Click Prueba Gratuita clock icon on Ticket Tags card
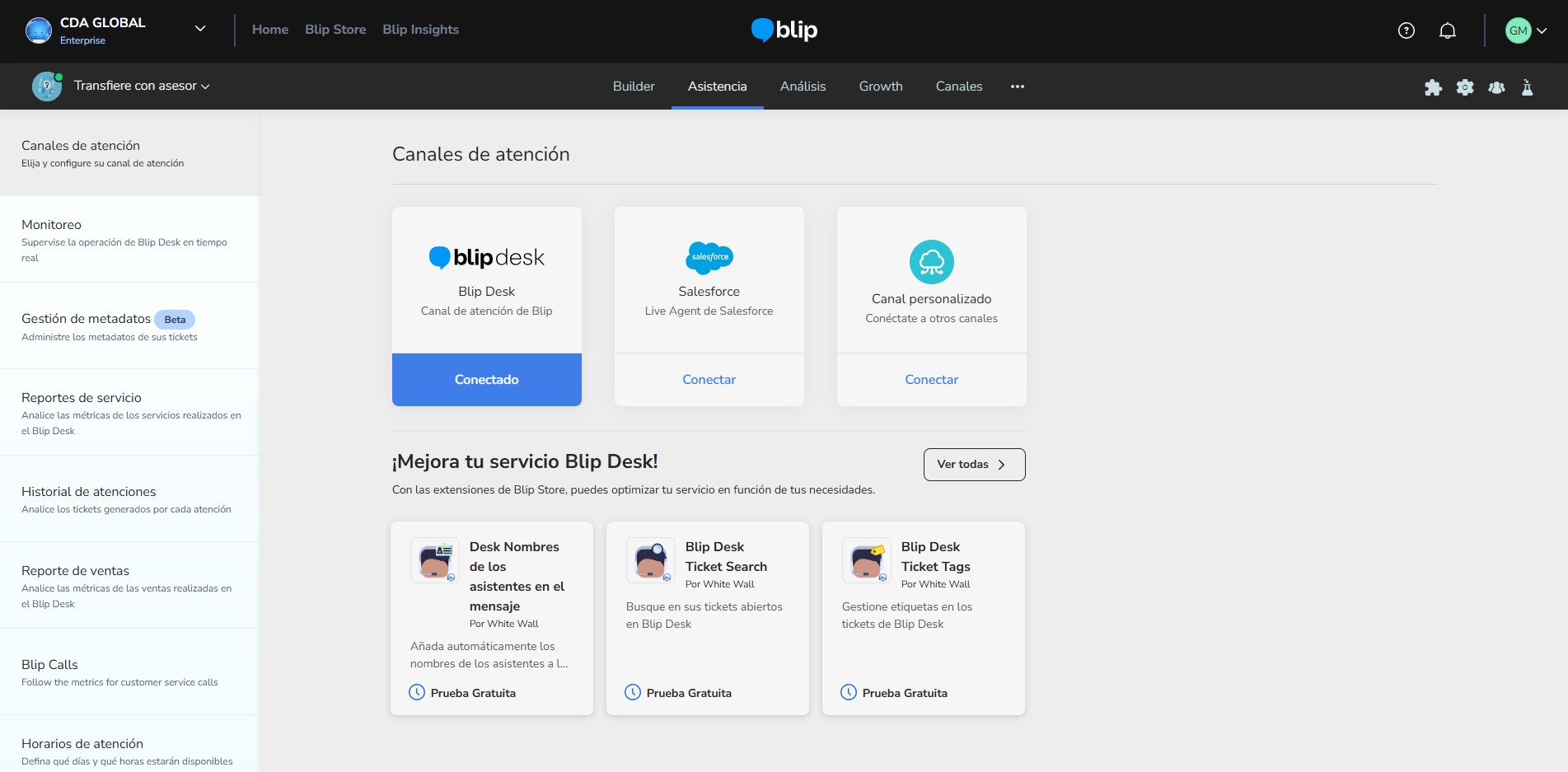Viewport: 1568px width, 772px height. [849, 693]
